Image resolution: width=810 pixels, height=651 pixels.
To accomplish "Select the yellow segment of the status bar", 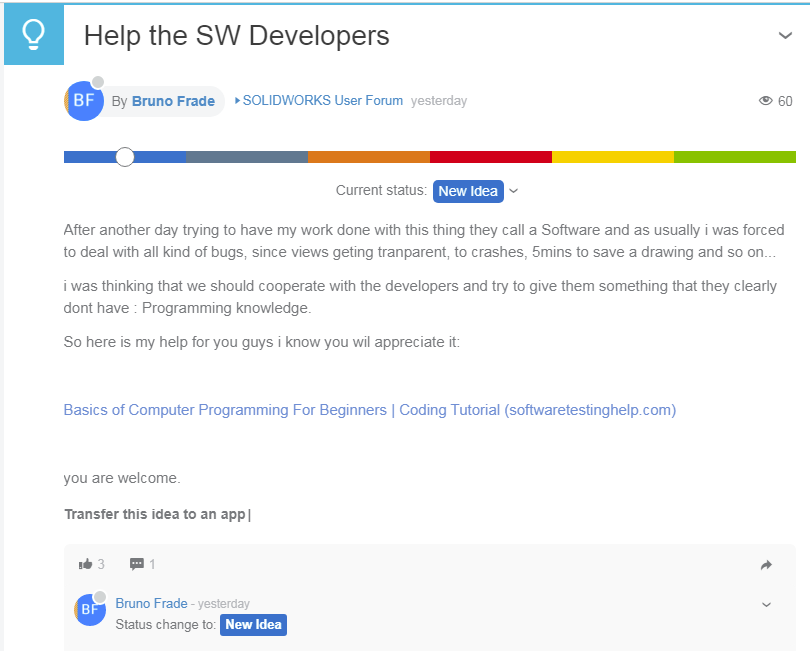I will click(613, 157).
